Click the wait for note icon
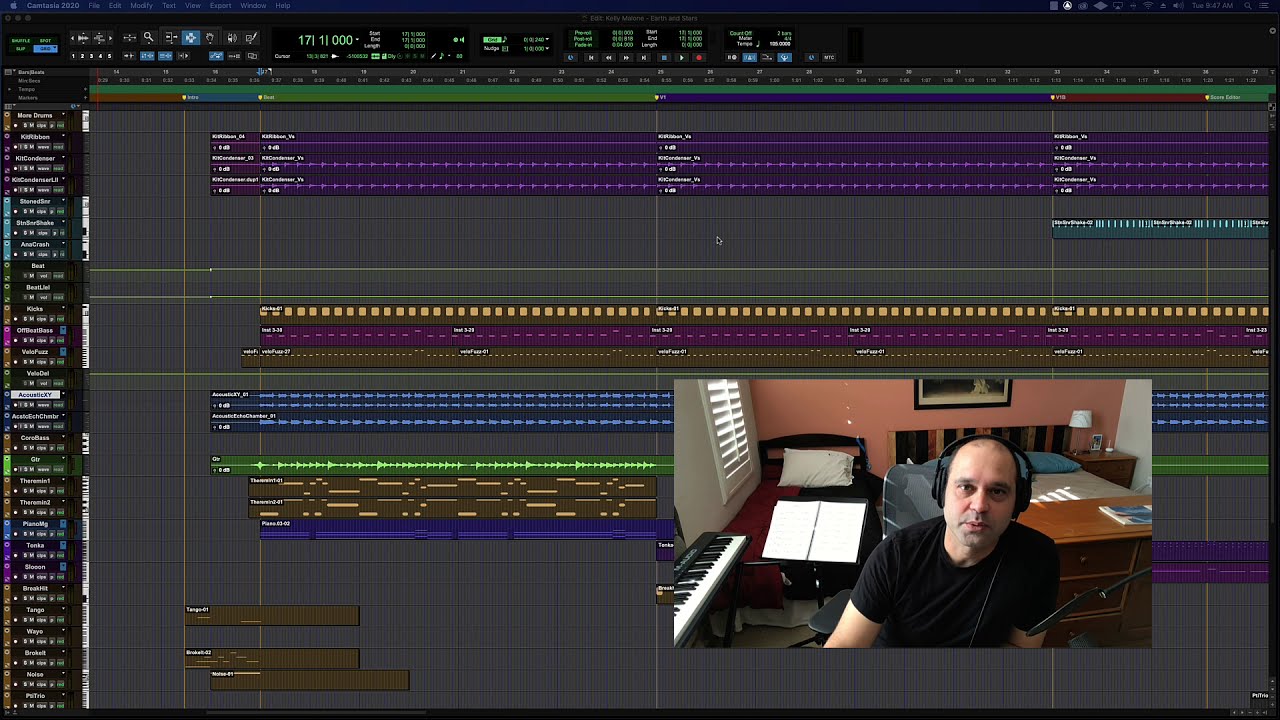This screenshot has height=720, width=1280. tap(732, 58)
